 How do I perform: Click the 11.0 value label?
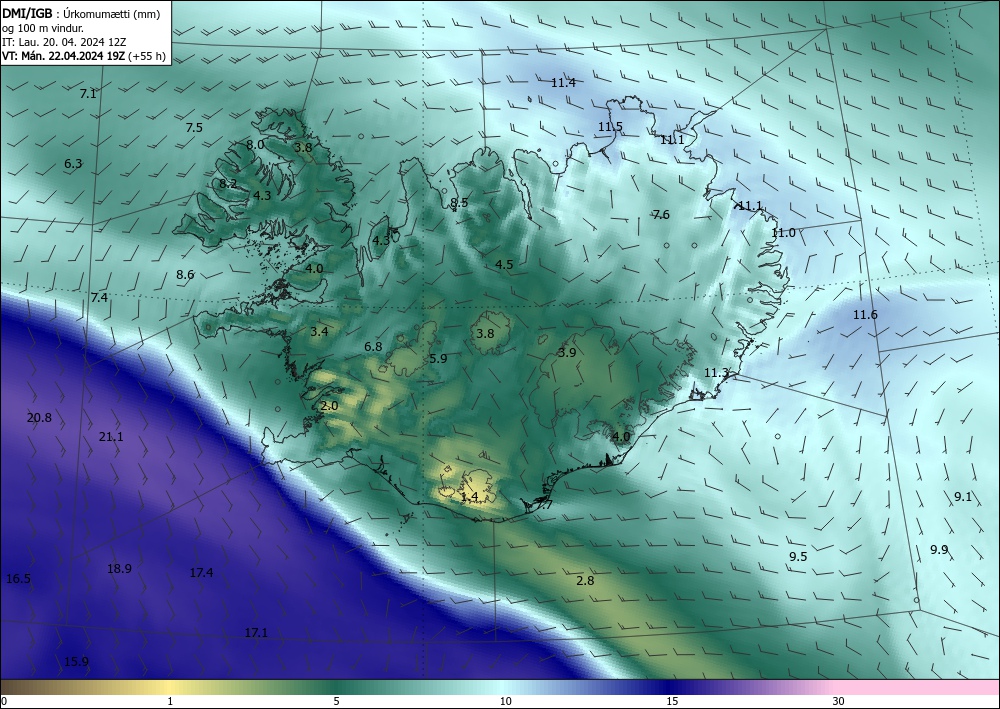click(x=783, y=233)
